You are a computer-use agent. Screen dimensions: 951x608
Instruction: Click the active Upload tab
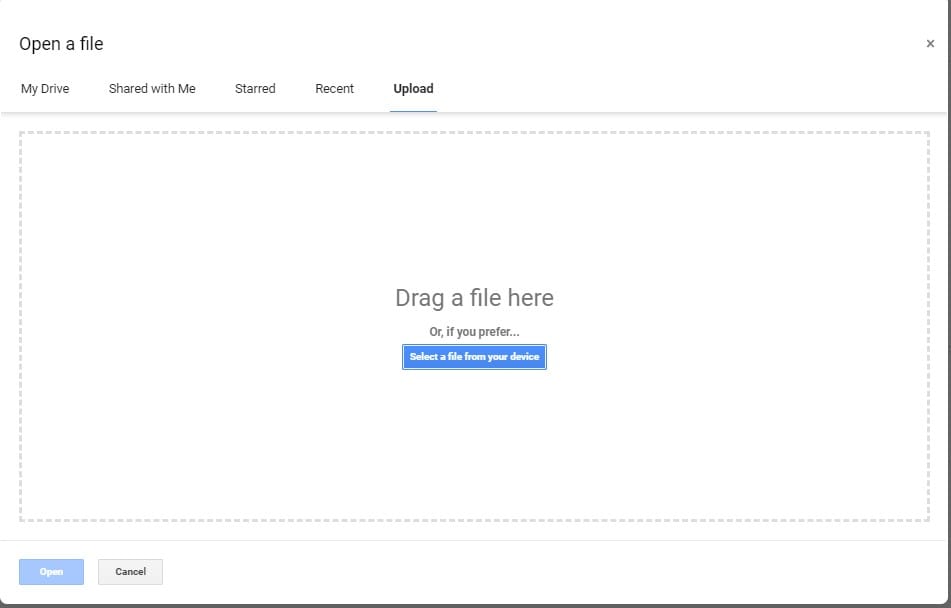[413, 89]
